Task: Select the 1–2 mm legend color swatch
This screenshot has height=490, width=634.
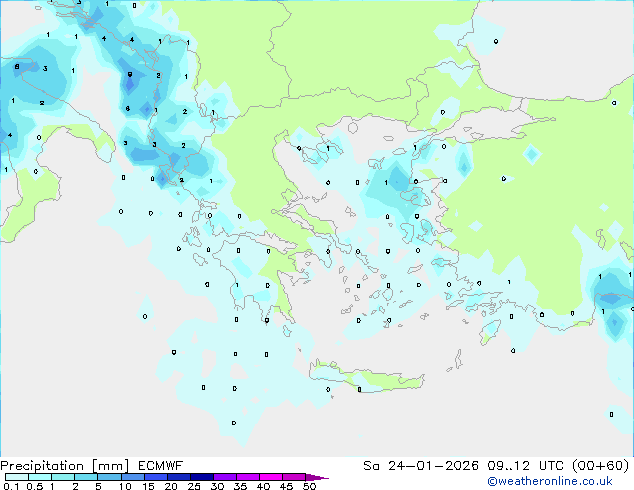Action: [x=63, y=477]
